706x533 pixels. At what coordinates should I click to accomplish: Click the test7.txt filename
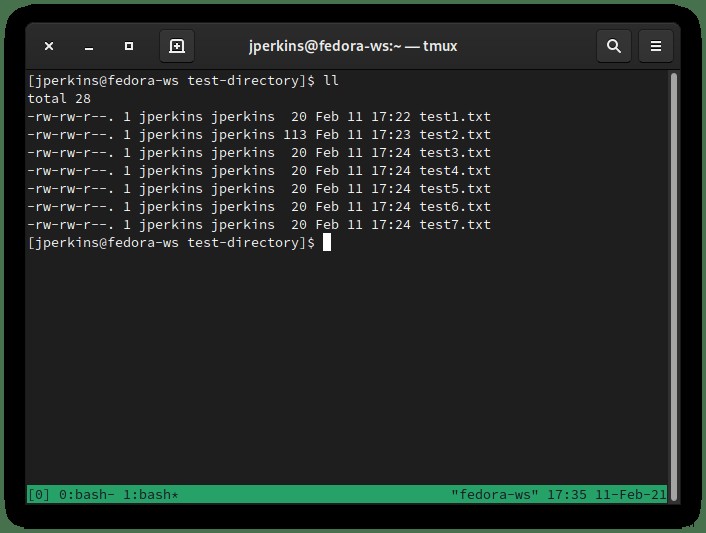(455, 225)
